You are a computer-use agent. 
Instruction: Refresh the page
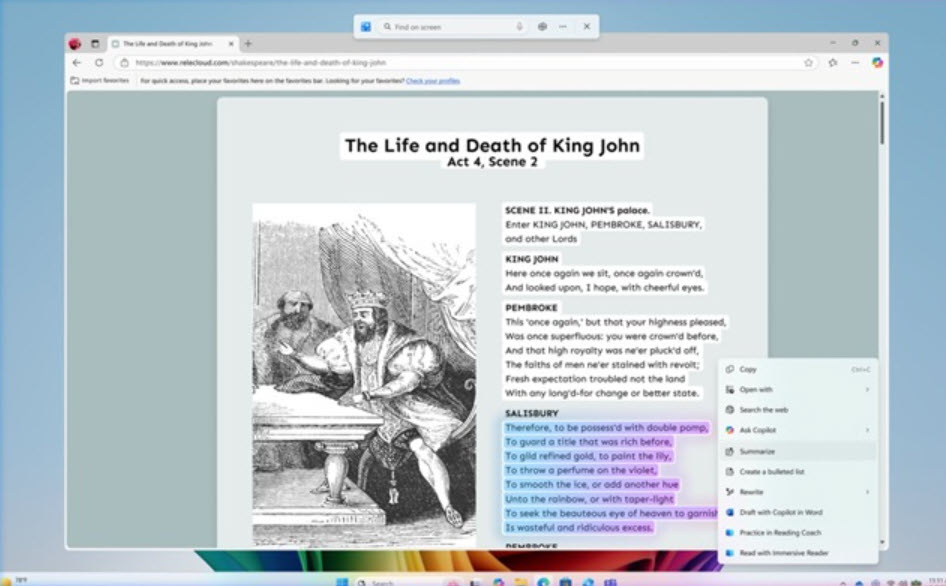point(99,63)
